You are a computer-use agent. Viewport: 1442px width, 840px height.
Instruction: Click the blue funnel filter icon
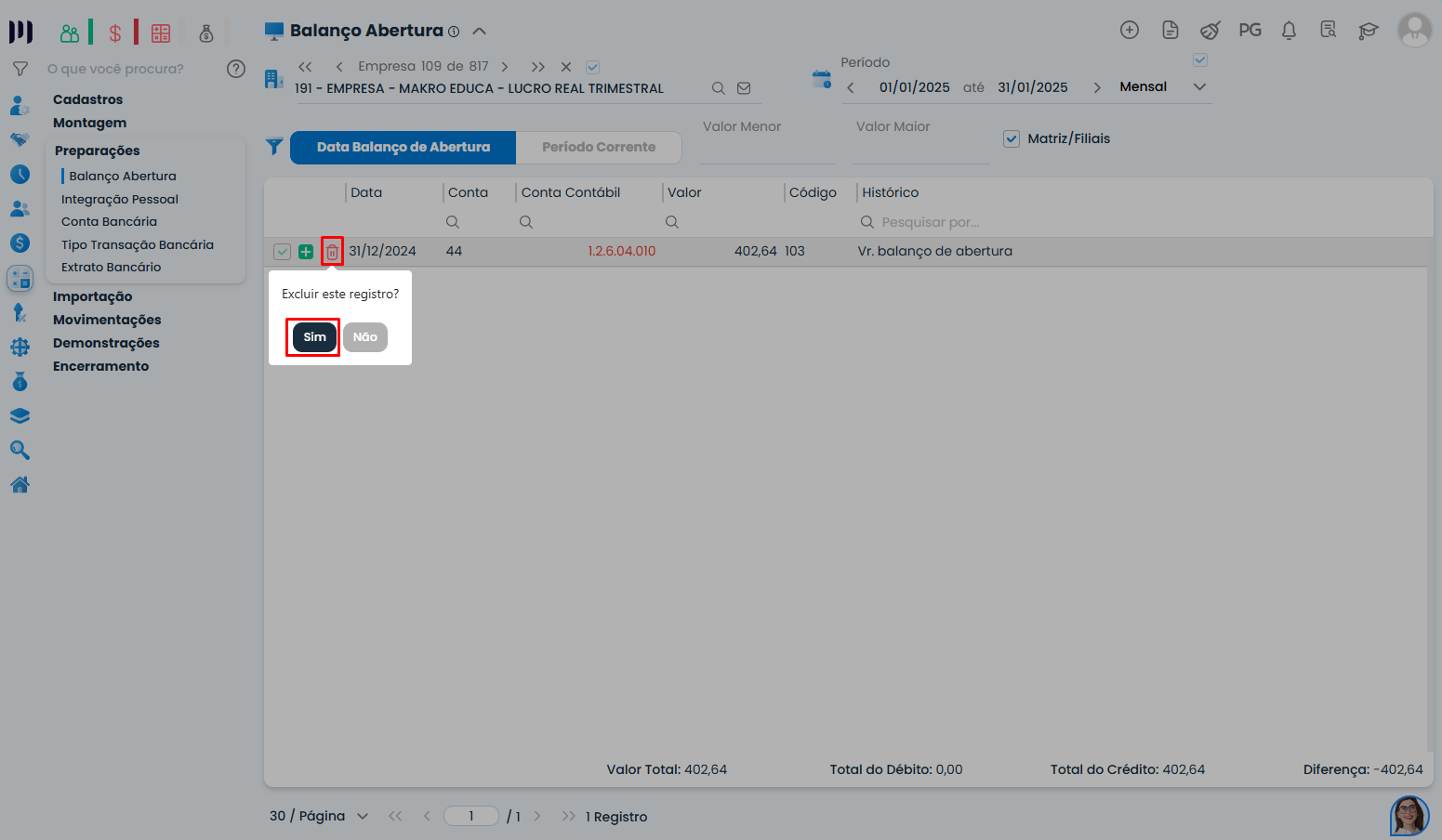pyautogui.click(x=274, y=147)
